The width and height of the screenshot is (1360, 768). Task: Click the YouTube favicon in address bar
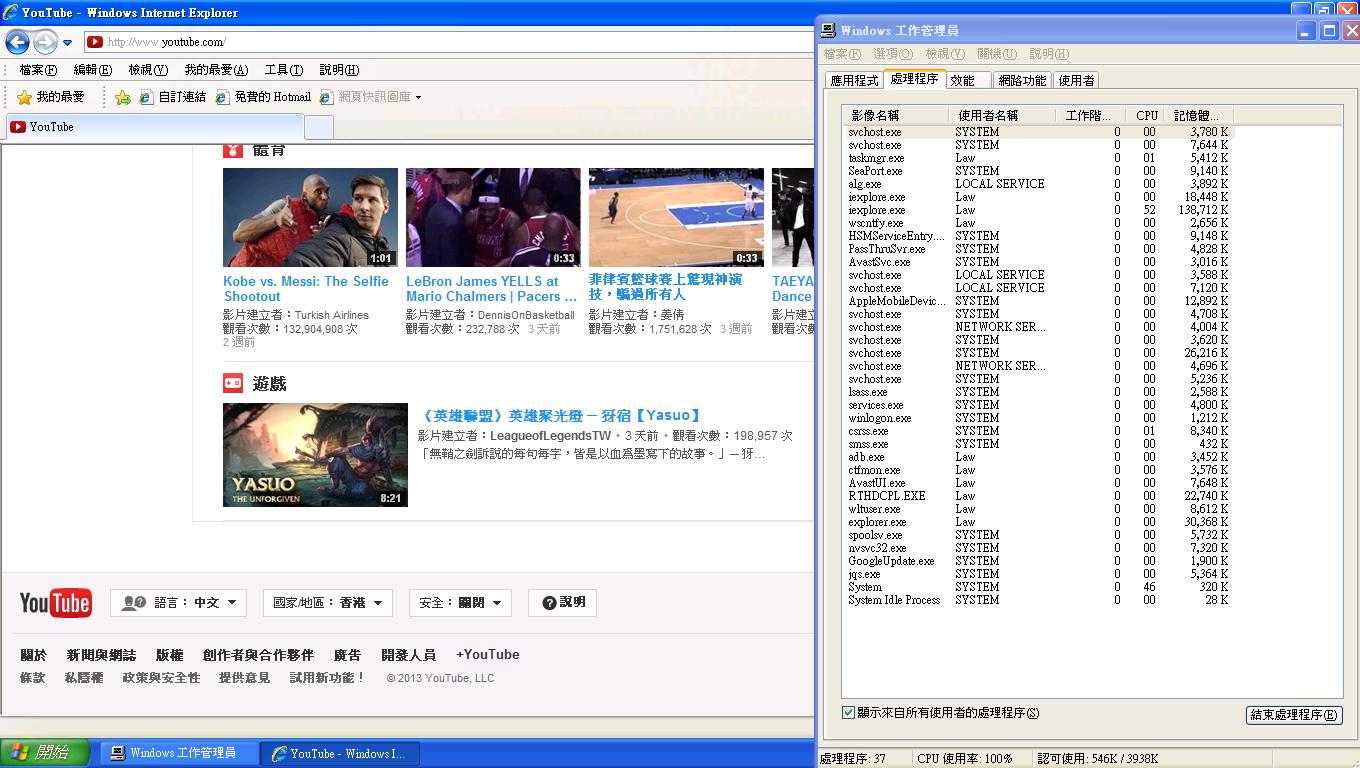point(95,42)
